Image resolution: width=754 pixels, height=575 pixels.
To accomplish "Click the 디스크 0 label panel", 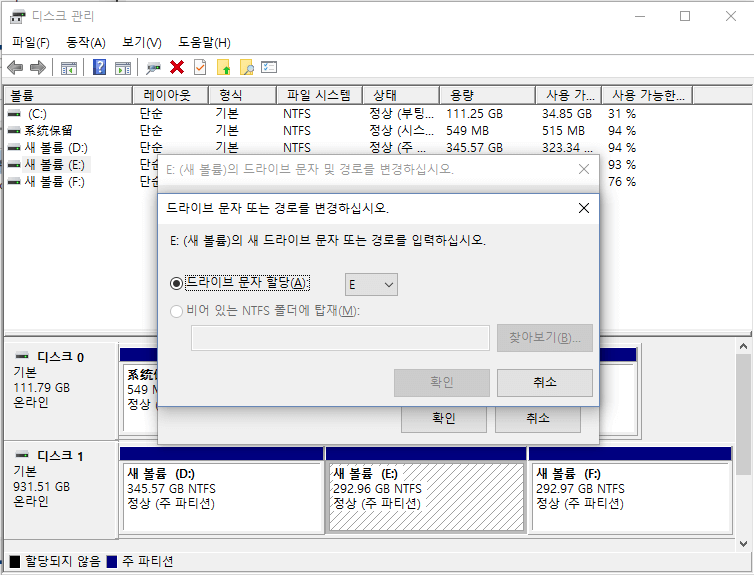I will tap(61, 391).
